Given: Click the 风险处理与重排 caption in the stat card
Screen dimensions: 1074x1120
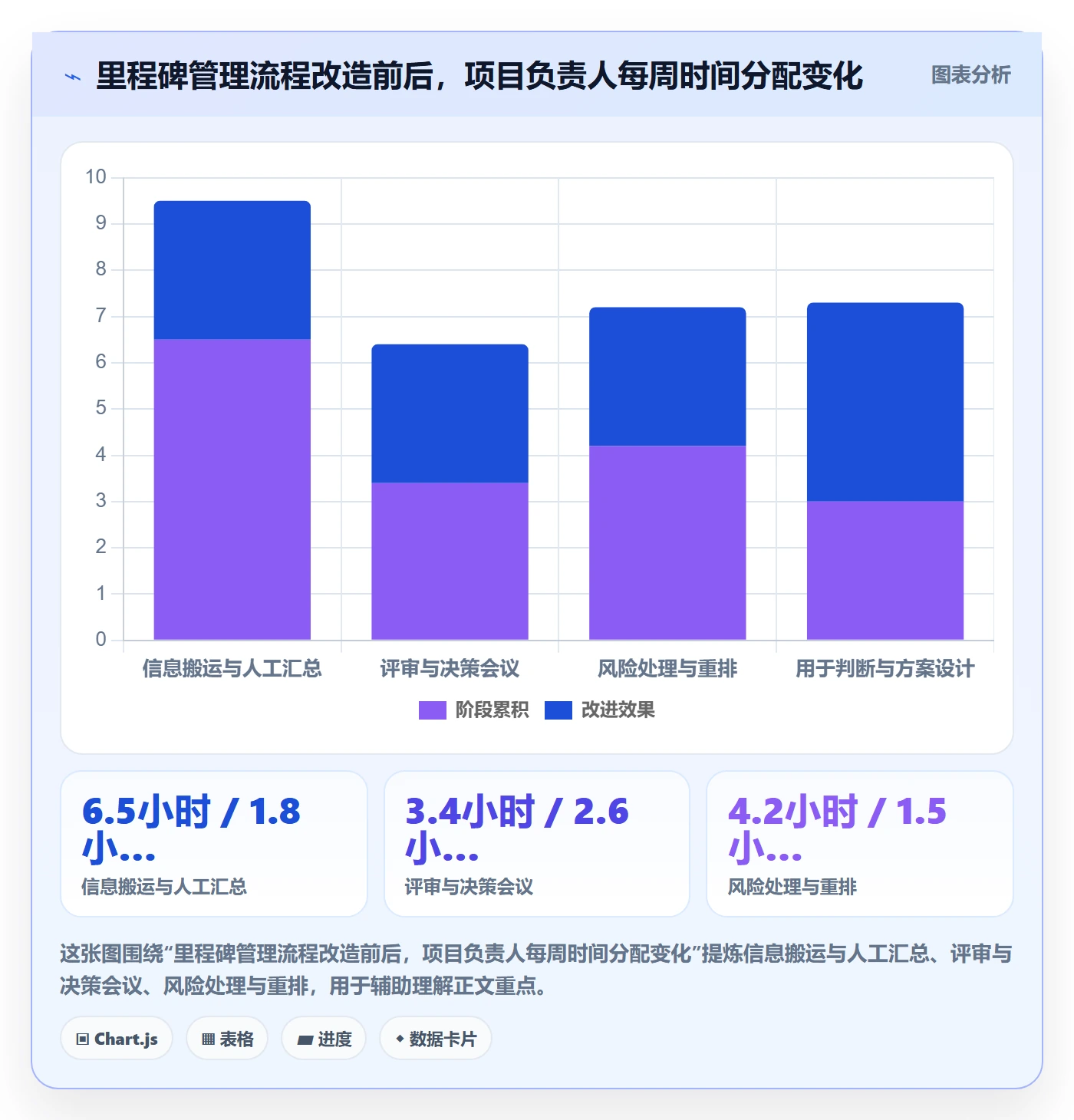Looking at the screenshot, I should click(x=792, y=888).
